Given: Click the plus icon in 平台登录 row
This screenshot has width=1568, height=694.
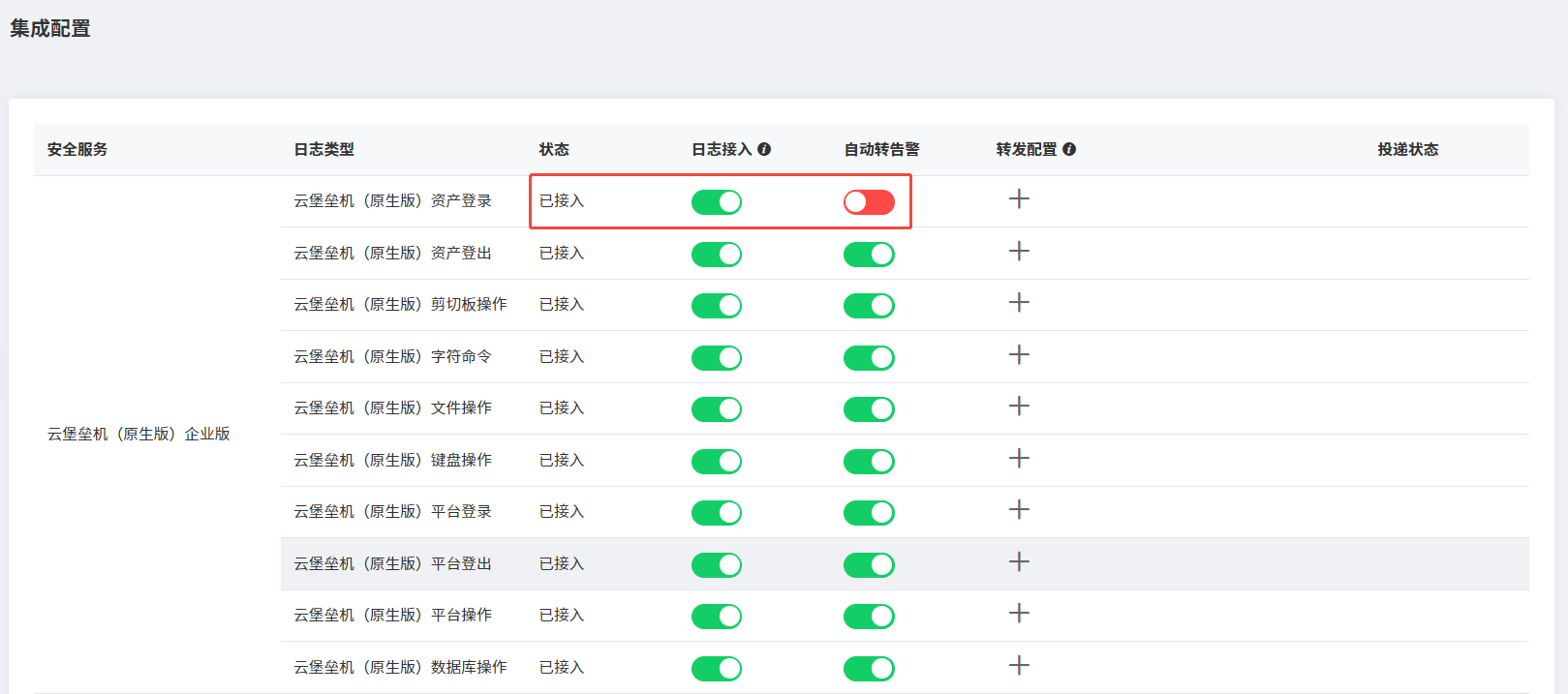Looking at the screenshot, I should click(x=1019, y=510).
